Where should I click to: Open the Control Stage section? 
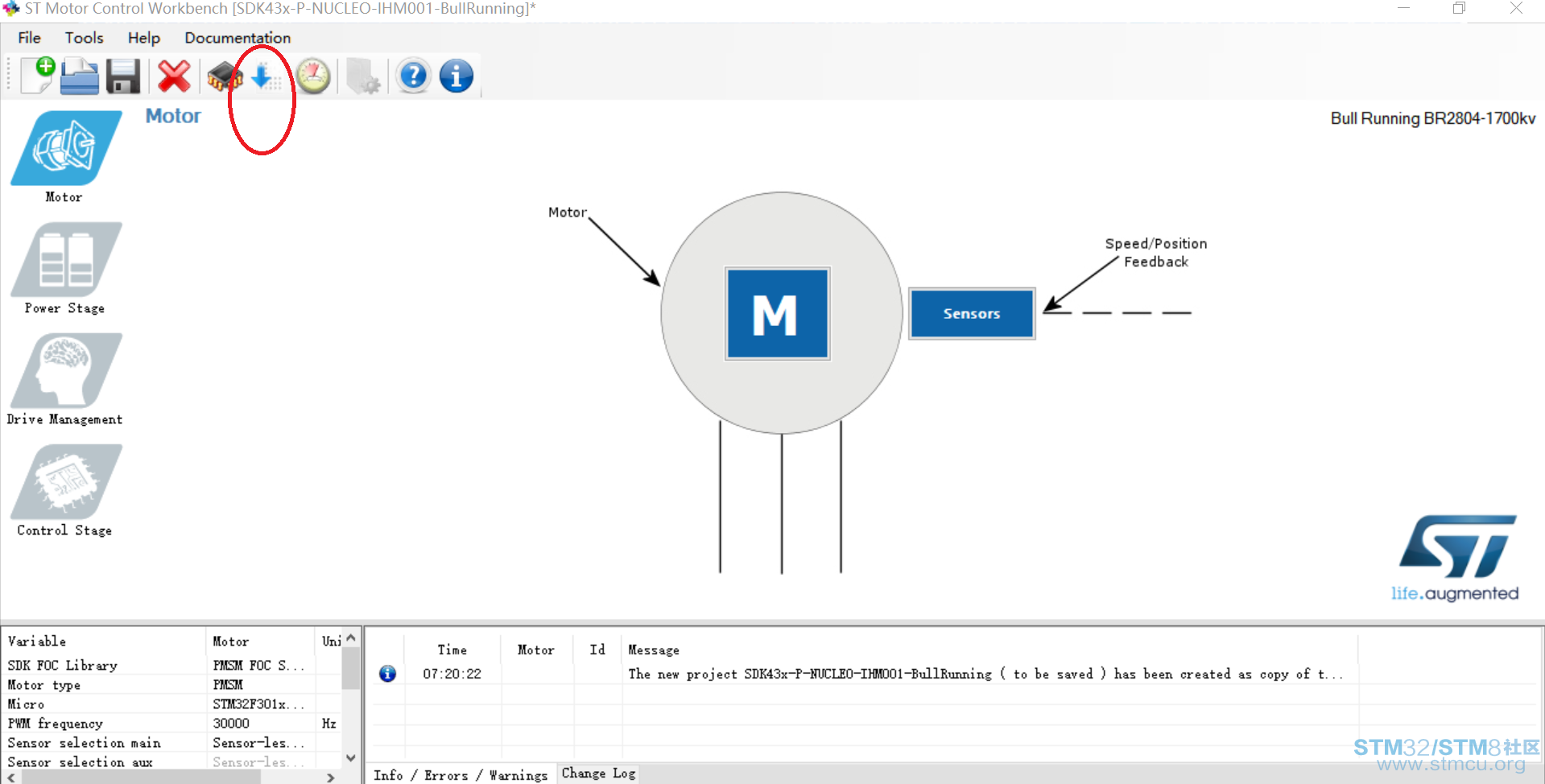[x=64, y=490]
